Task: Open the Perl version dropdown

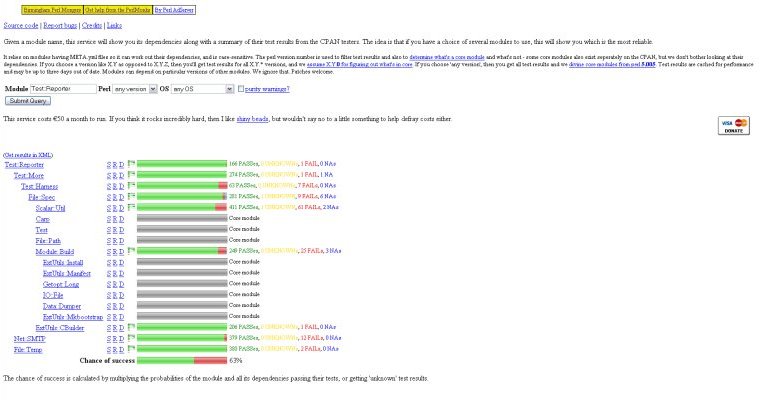Action: click(135, 89)
